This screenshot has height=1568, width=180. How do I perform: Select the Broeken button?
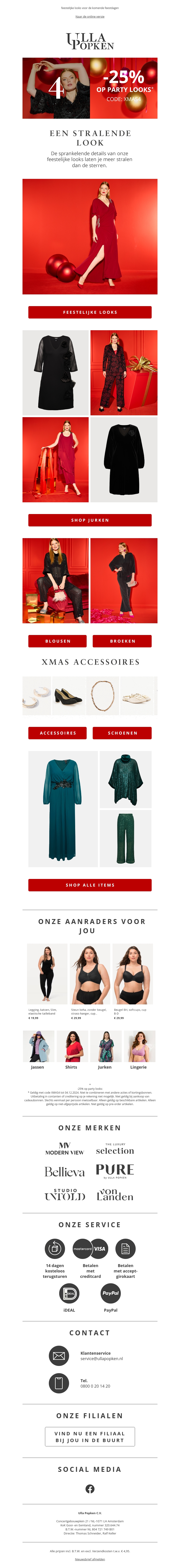(x=122, y=641)
